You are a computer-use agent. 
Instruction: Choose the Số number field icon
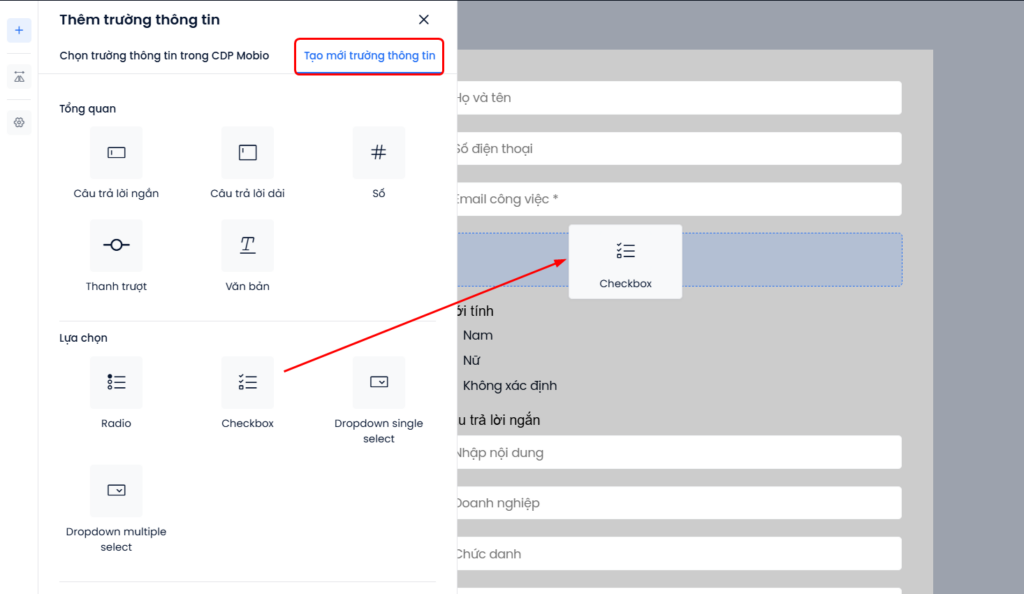(378, 153)
